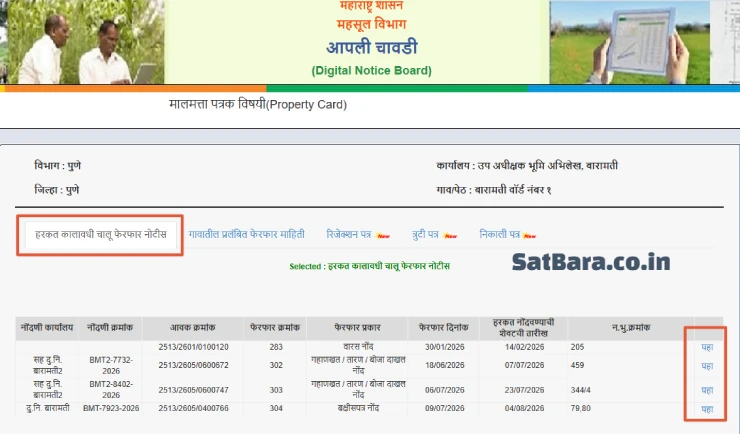The image size is (740, 434).
Task: Click the फेरफार दिनांक column header
Action: coord(443,327)
